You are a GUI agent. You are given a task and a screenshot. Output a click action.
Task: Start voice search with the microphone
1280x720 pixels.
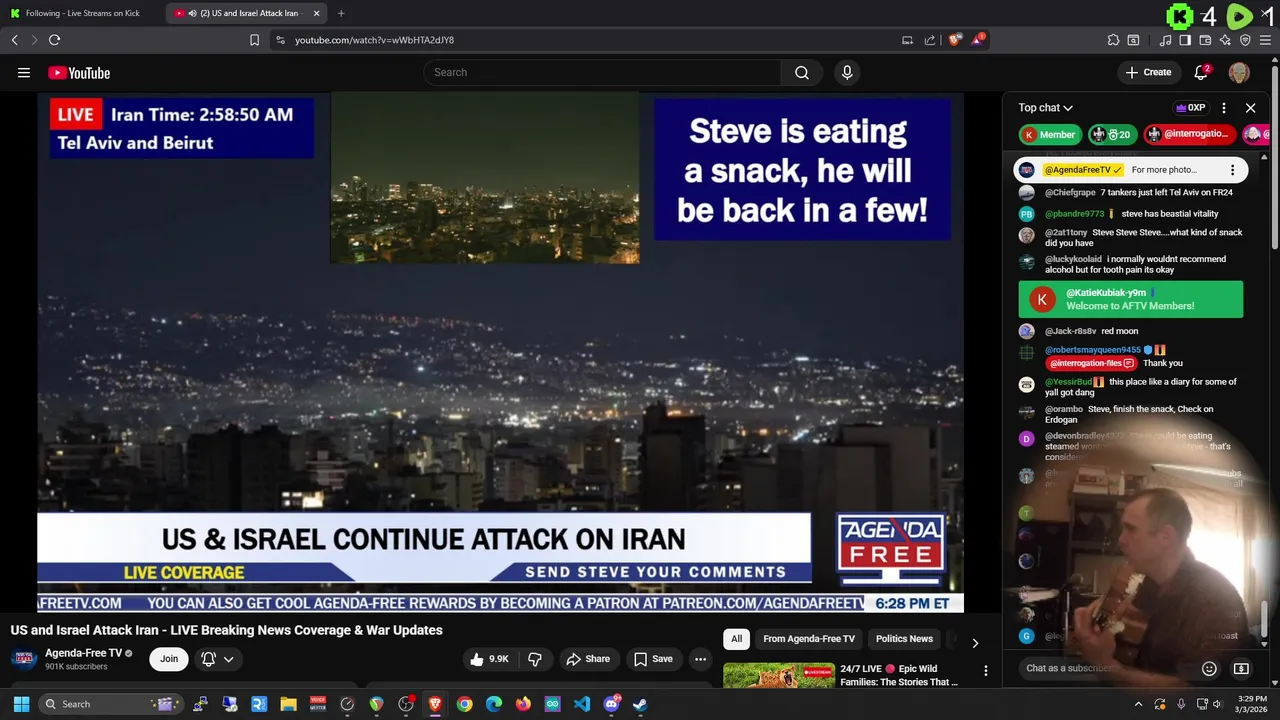click(847, 72)
